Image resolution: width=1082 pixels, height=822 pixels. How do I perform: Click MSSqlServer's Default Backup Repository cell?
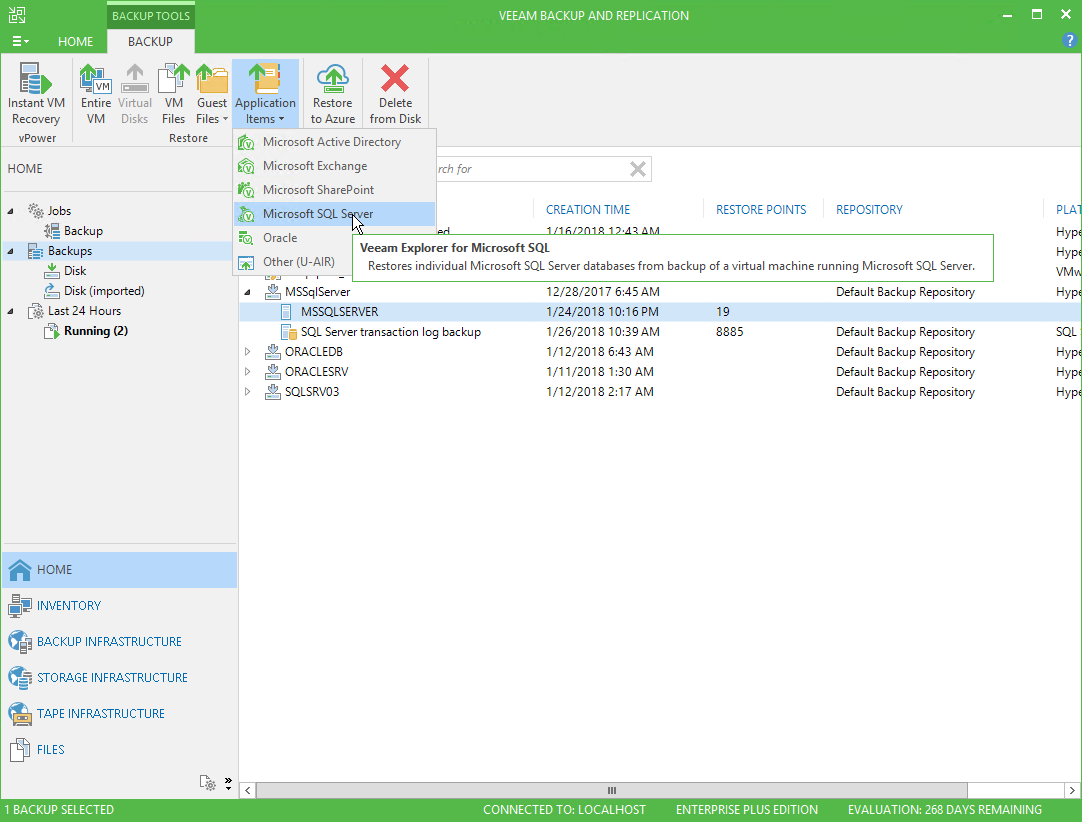905,292
